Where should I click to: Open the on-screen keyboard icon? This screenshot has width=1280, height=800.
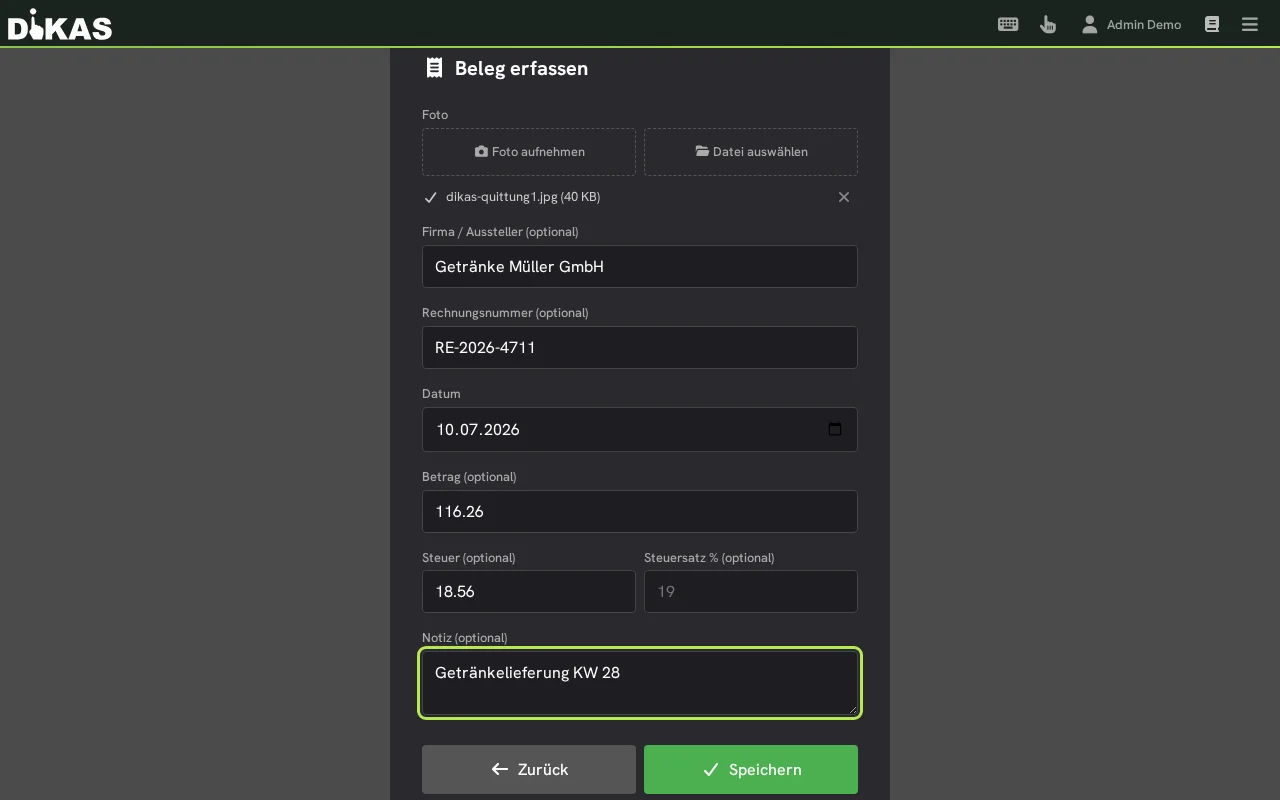[1008, 24]
